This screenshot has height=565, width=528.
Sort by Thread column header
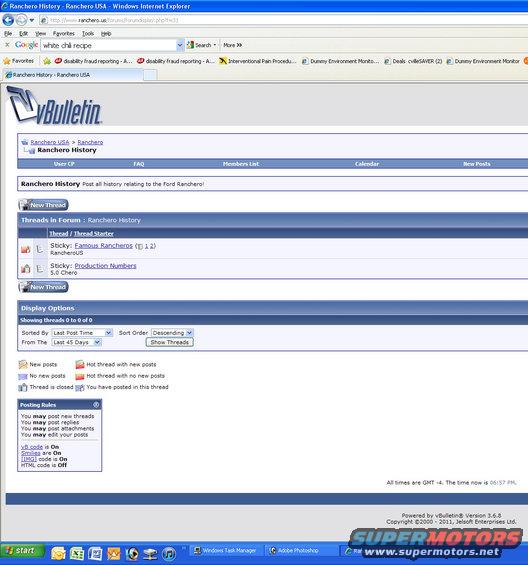[59, 234]
